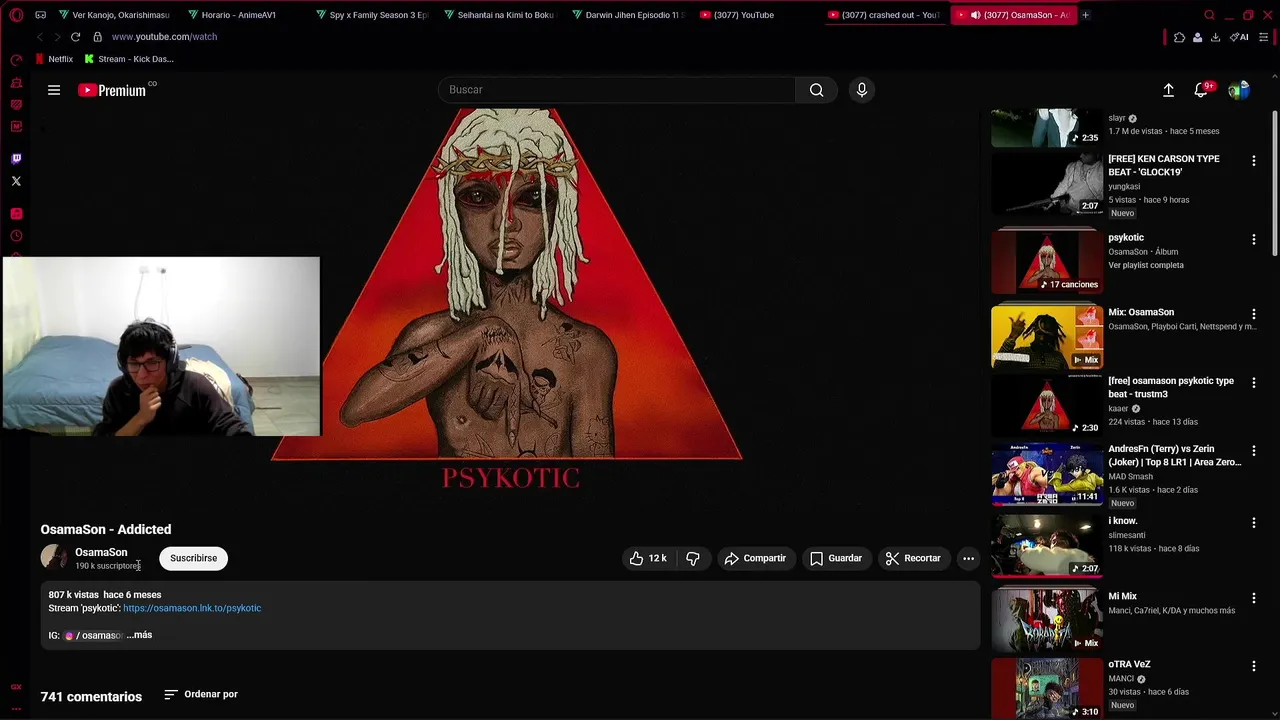The width and height of the screenshot is (1280, 720).
Task: Open the GX Corner gamepad icon
Action: [x=40, y=15]
